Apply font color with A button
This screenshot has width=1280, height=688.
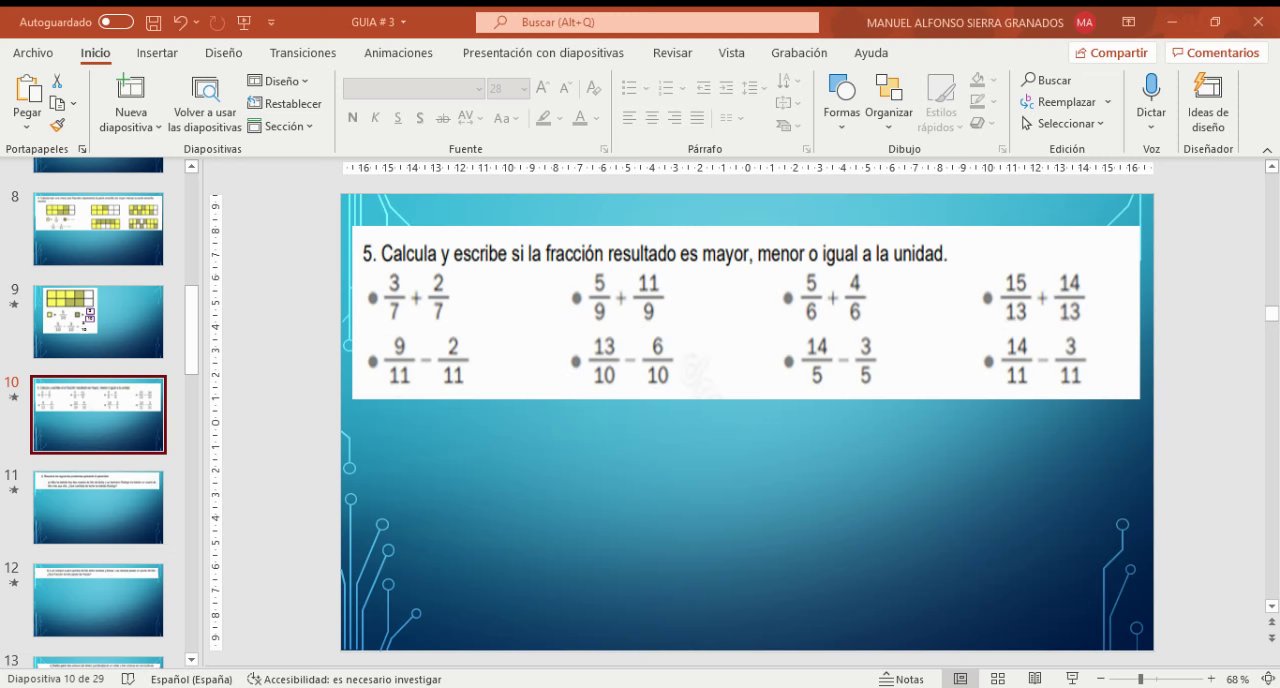coord(579,118)
